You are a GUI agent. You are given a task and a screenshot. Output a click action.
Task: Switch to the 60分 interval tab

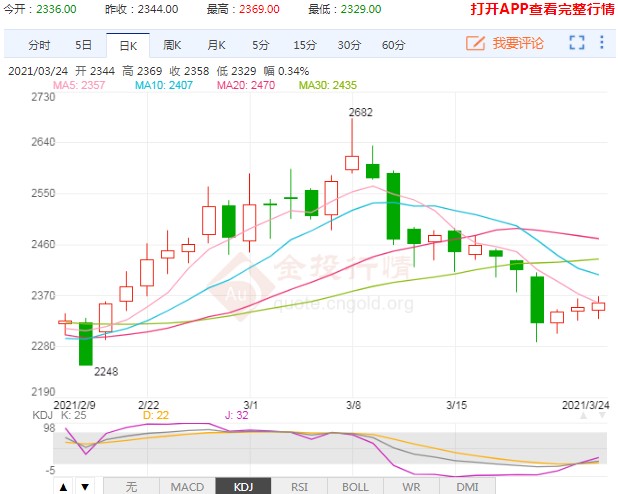[x=394, y=46]
